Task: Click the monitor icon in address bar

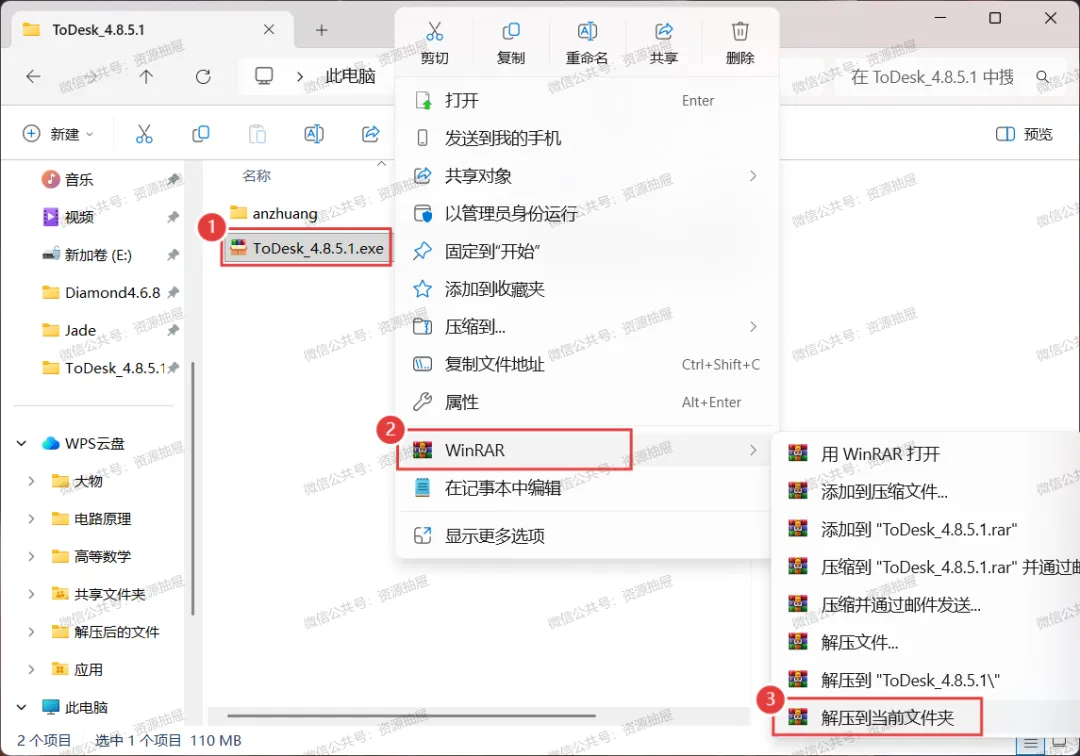Action: pyautogui.click(x=264, y=76)
